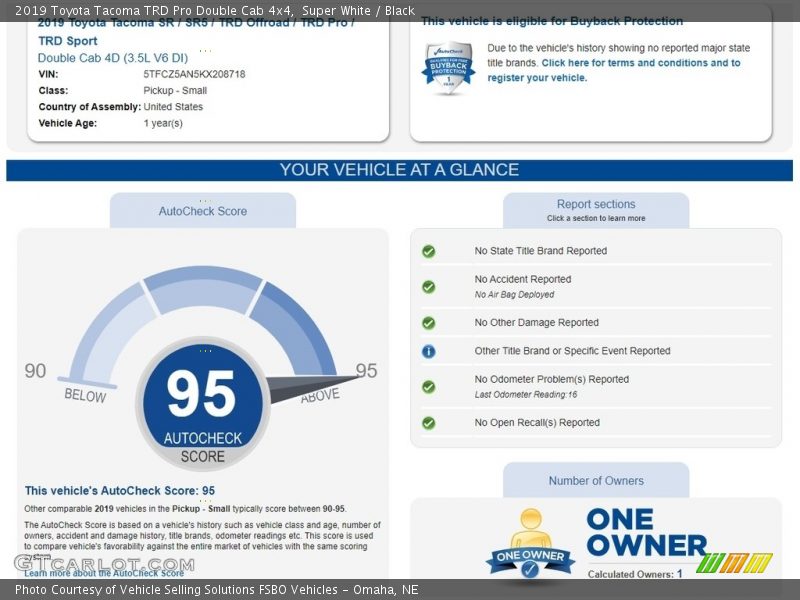
Task: Click 'TRD Sport' model heading
Action: pos(67,41)
